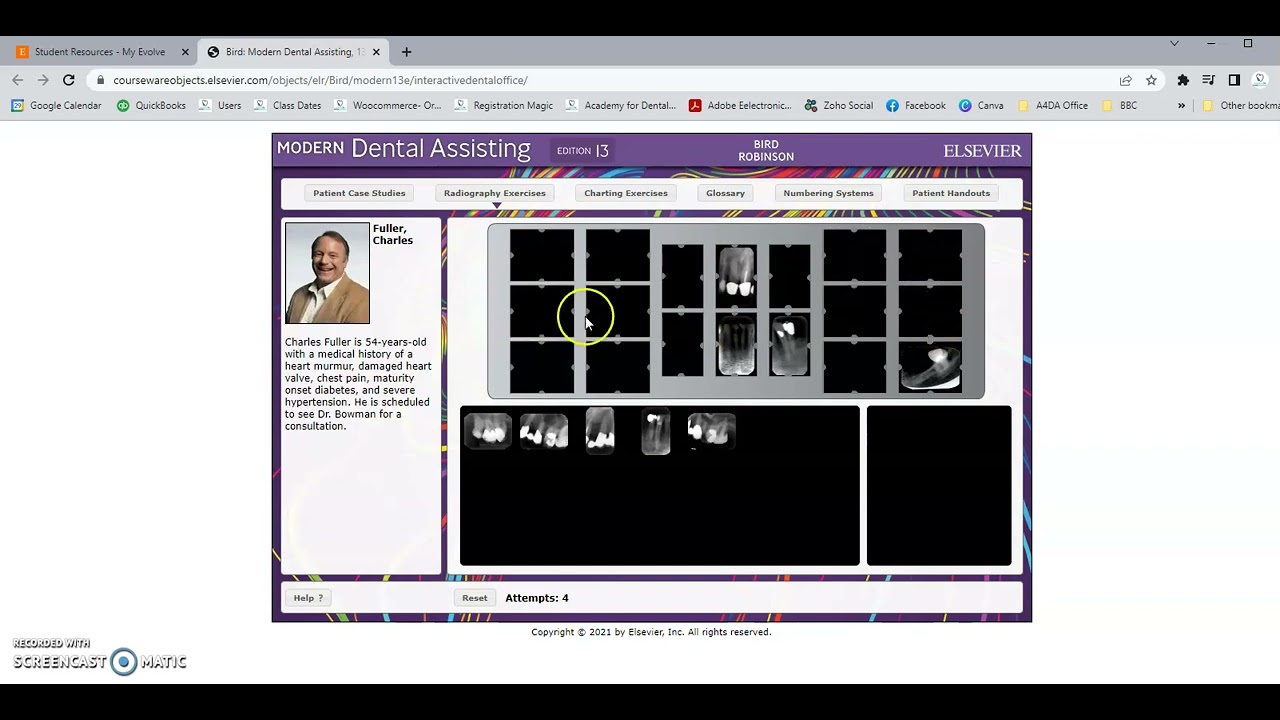Close the Bird: Modern Dental Assisting tab

[x=376, y=52]
